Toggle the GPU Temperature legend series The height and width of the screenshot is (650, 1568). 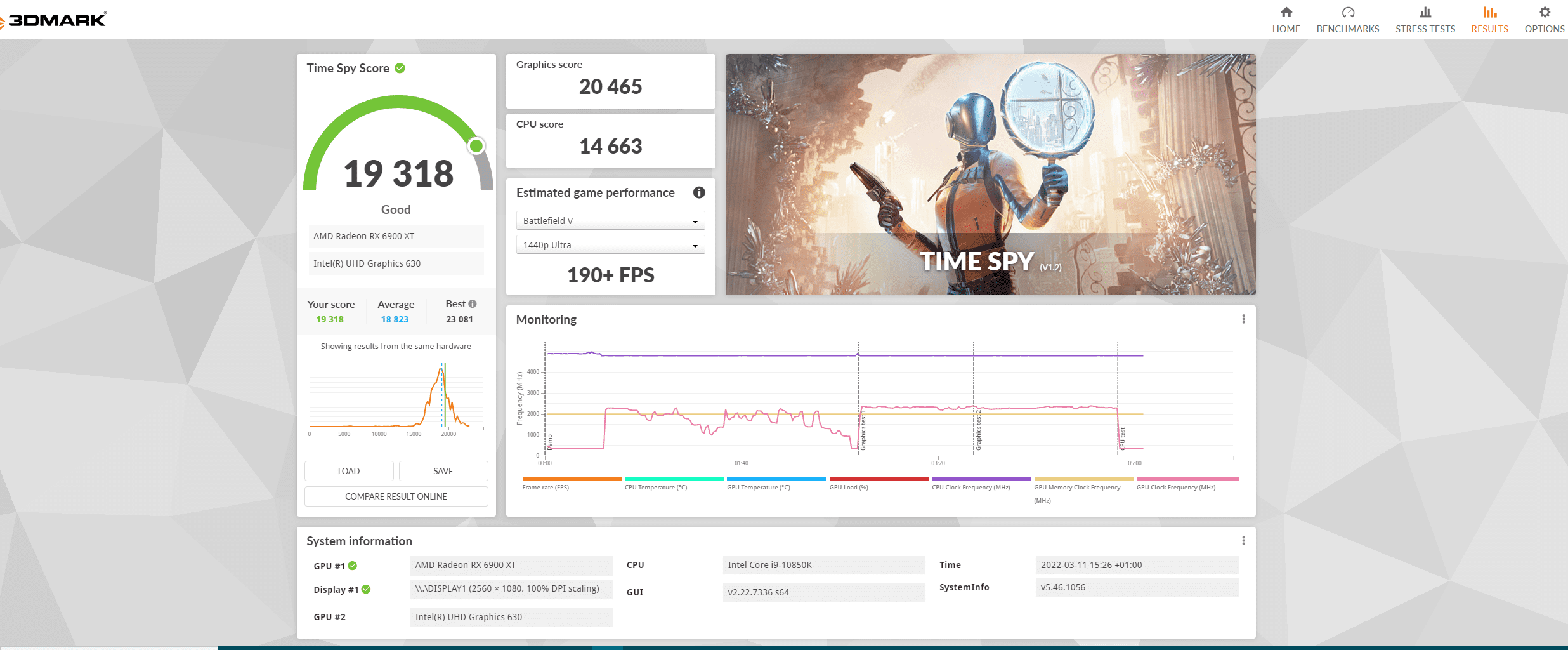click(776, 484)
